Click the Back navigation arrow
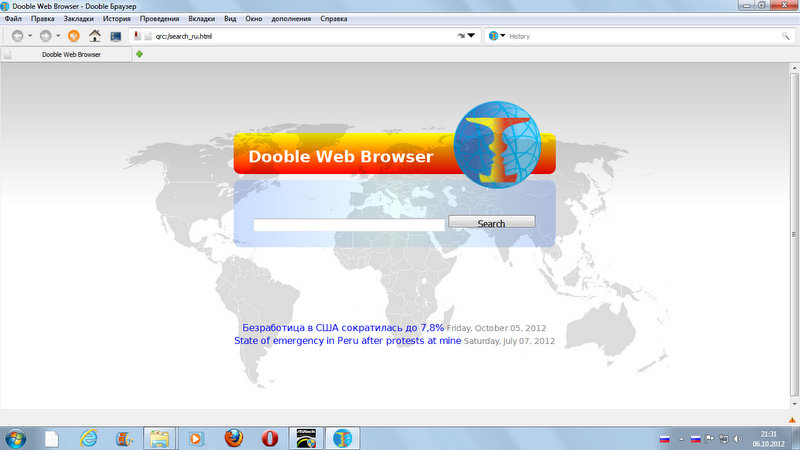The height and width of the screenshot is (450, 800). [17, 36]
